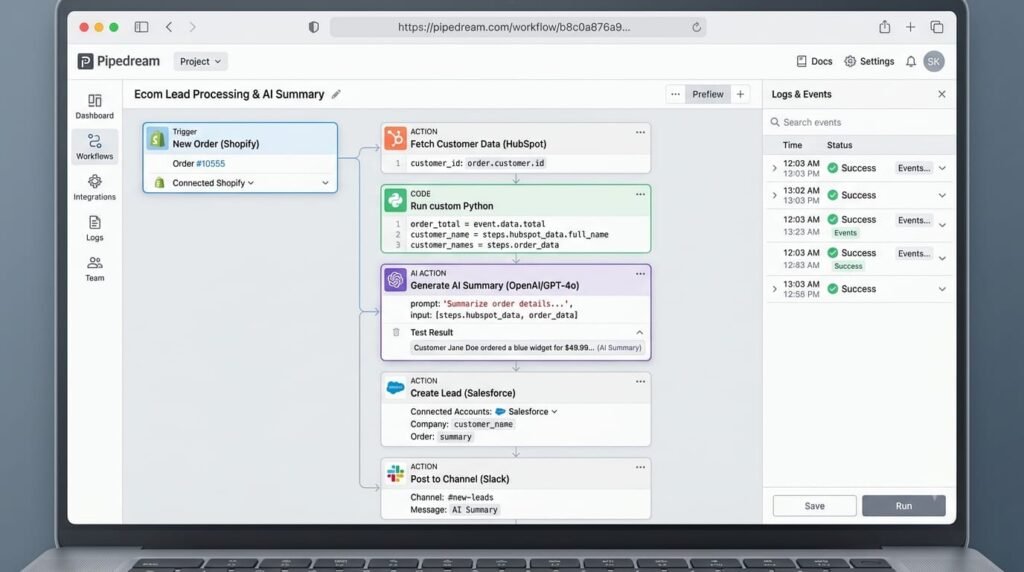Image resolution: width=1024 pixels, height=572 pixels.
Task: Open the Project dropdown
Action: pyautogui.click(x=200, y=61)
